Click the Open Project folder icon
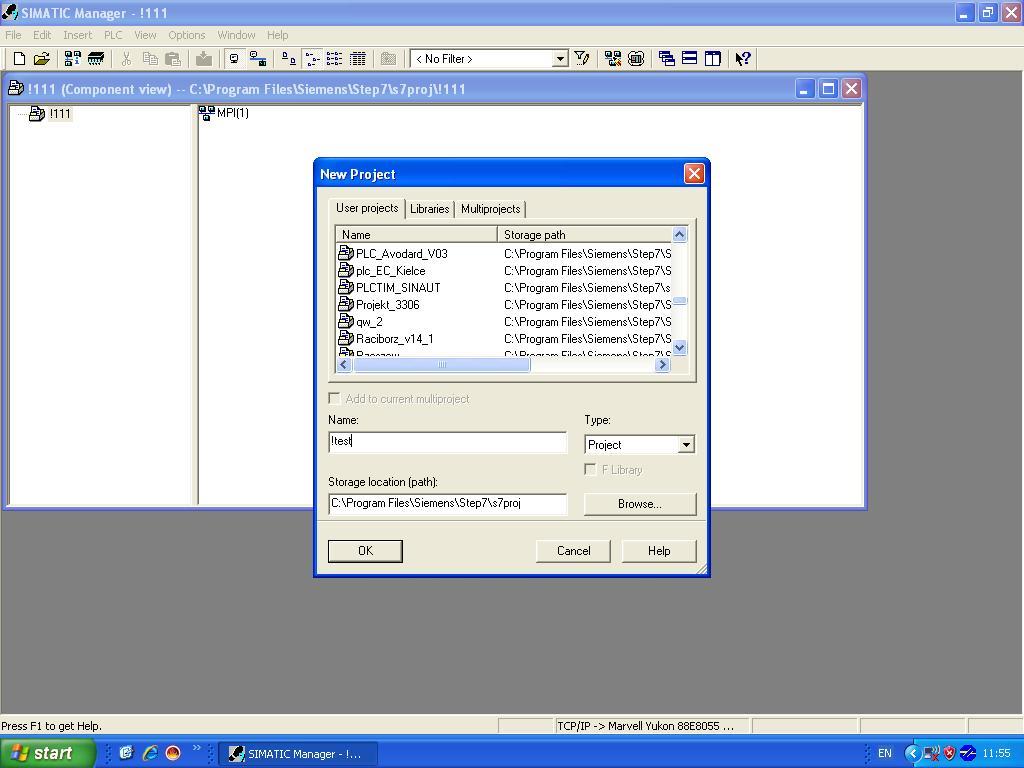Screen dimensions: 1024x768 pyautogui.click(x=42, y=59)
